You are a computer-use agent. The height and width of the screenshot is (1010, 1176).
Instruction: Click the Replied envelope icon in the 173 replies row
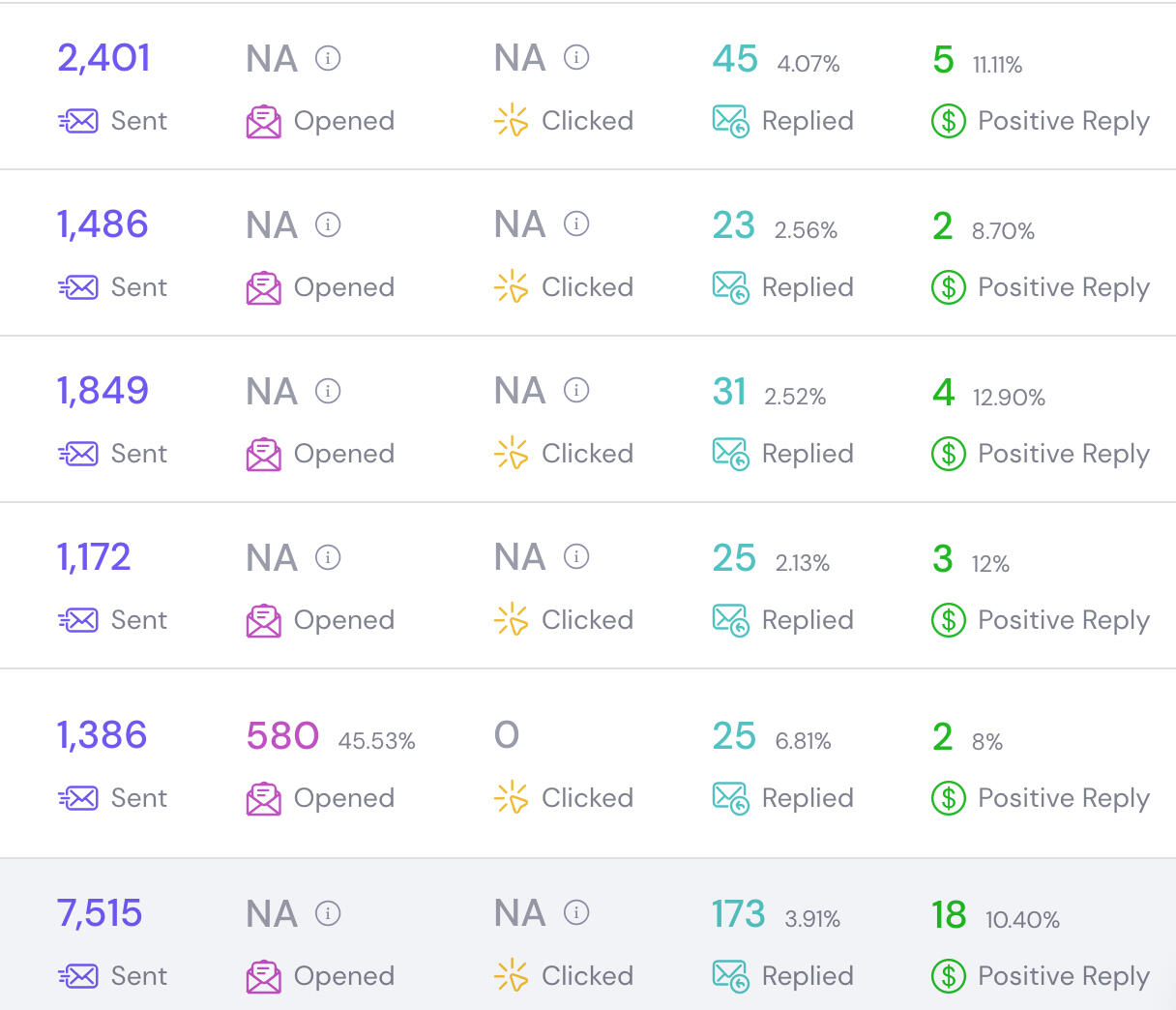(x=731, y=976)
